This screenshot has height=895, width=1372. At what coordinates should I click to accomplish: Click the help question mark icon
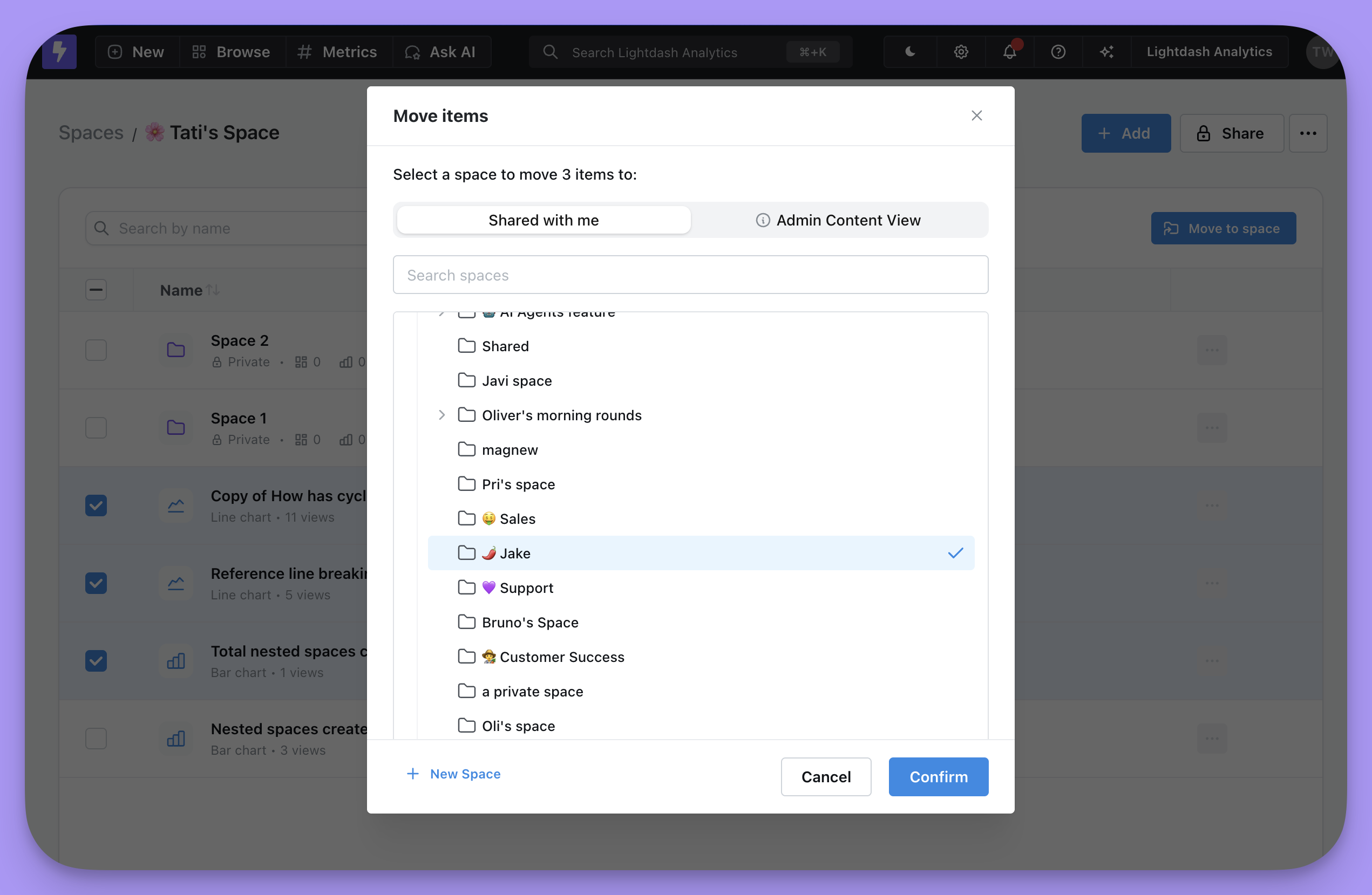pyautogui.click(x=1058, y=52)
